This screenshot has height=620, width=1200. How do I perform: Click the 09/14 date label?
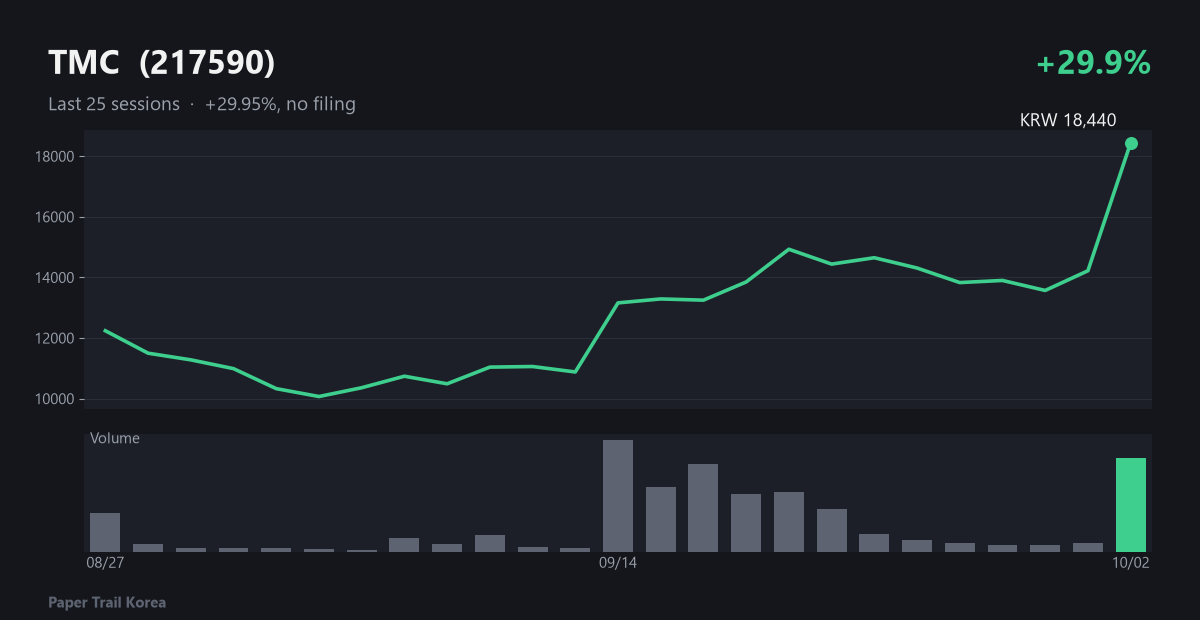(618, 563)
